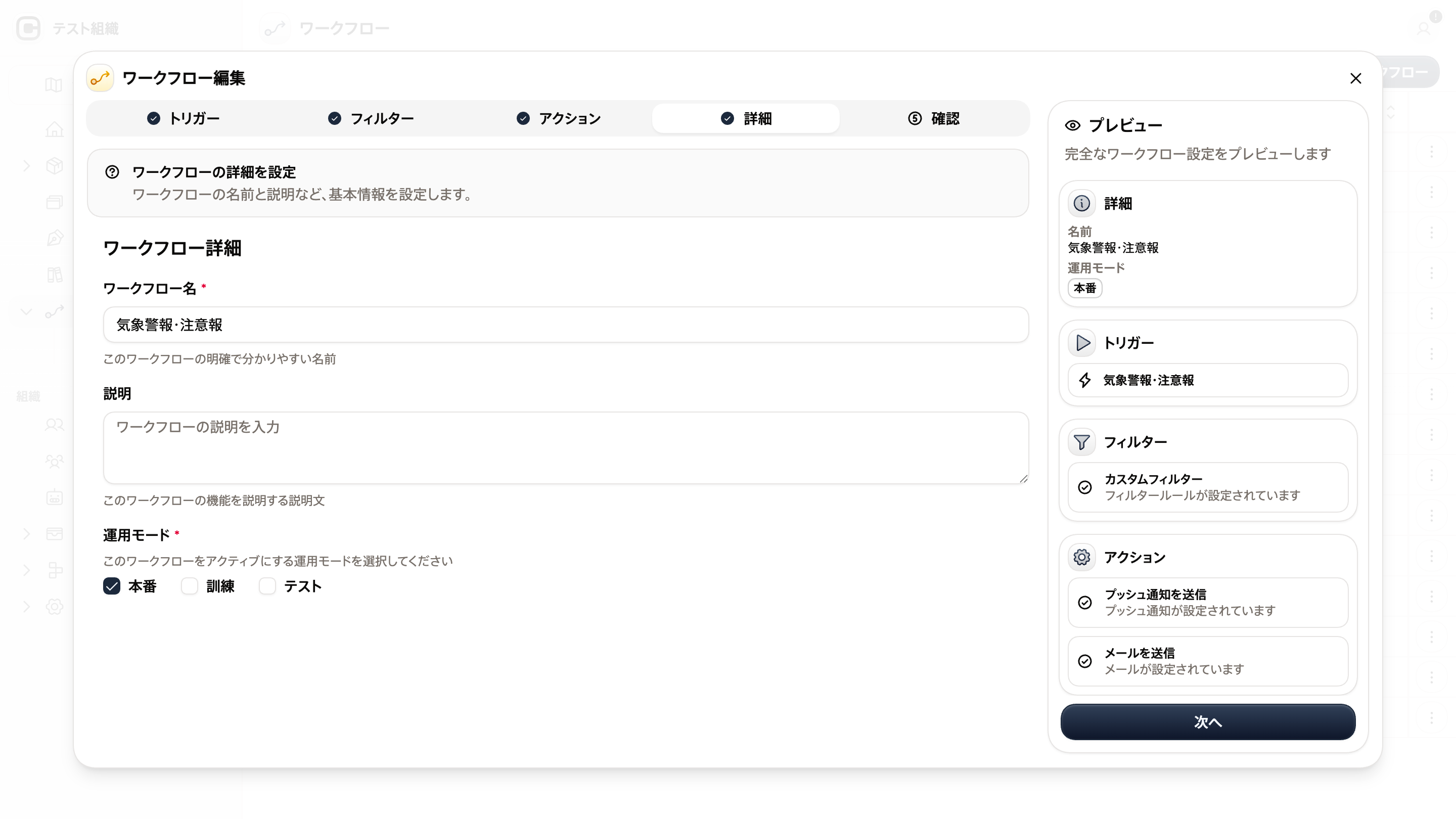Click the ワークフロー page title
The image size is (1456, 819).
pyautogui.click(x=344, y=28)
